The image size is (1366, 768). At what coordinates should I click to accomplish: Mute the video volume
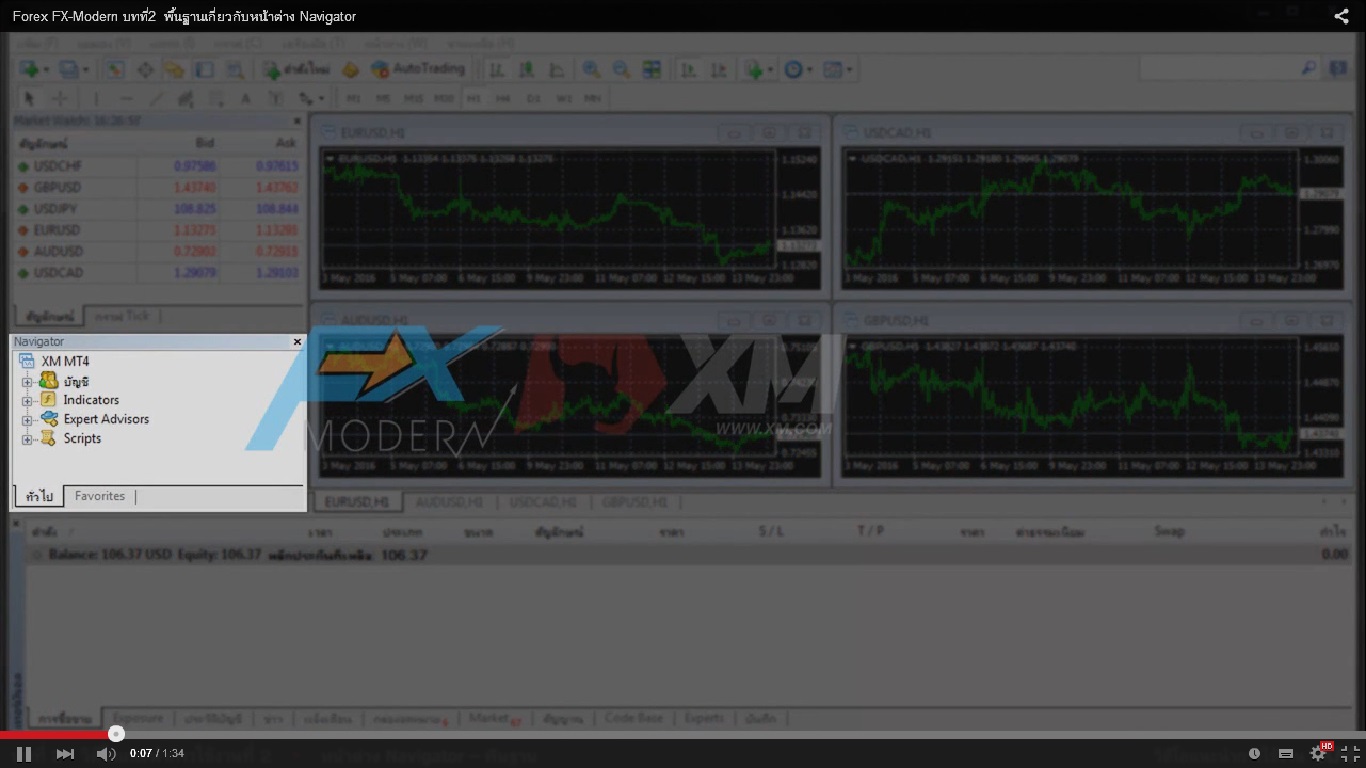(105, 754)
